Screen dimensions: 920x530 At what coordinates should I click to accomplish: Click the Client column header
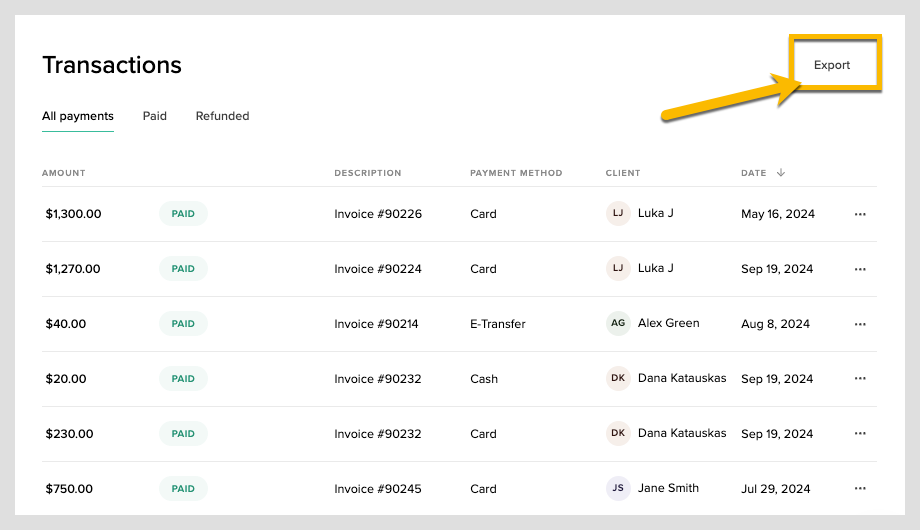tap(623, 173)
